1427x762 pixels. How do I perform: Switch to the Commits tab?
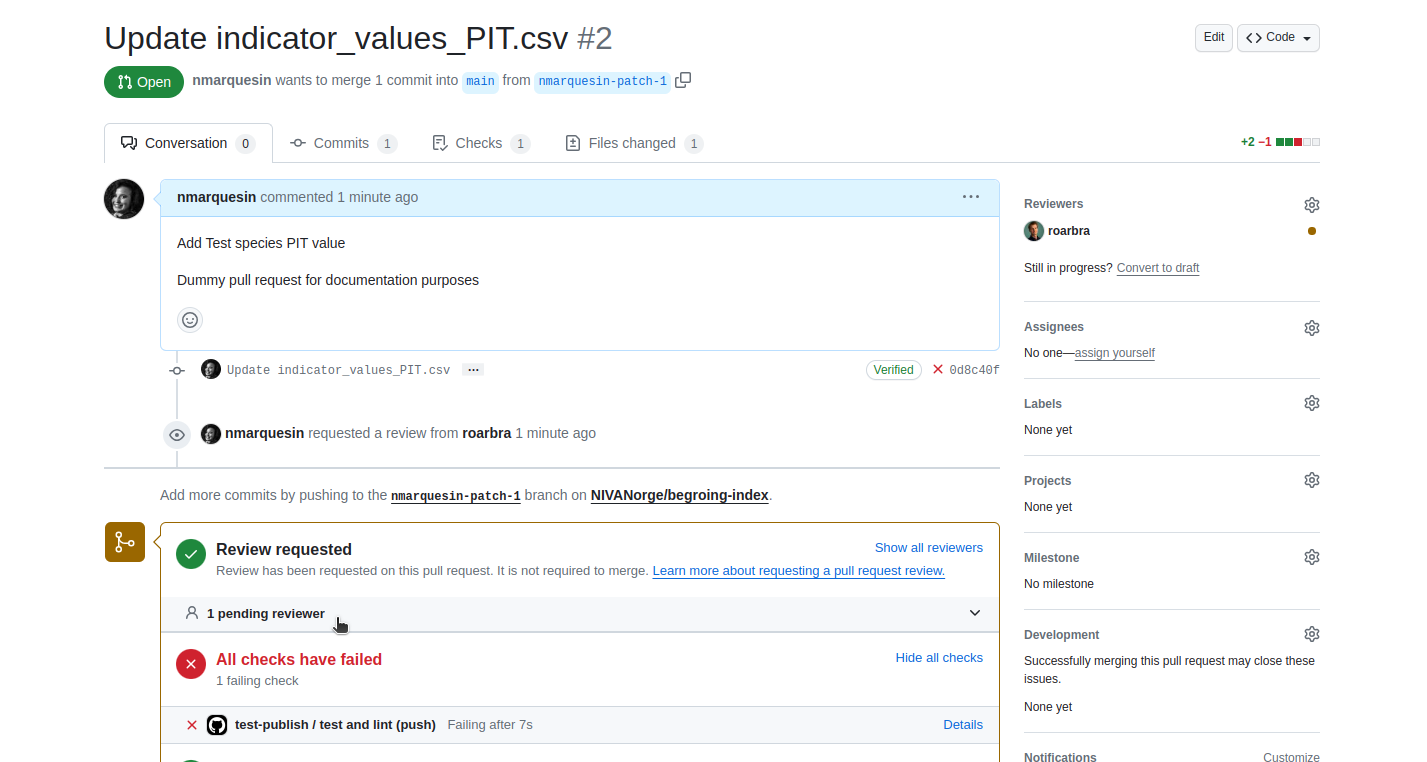pos(343,143)
